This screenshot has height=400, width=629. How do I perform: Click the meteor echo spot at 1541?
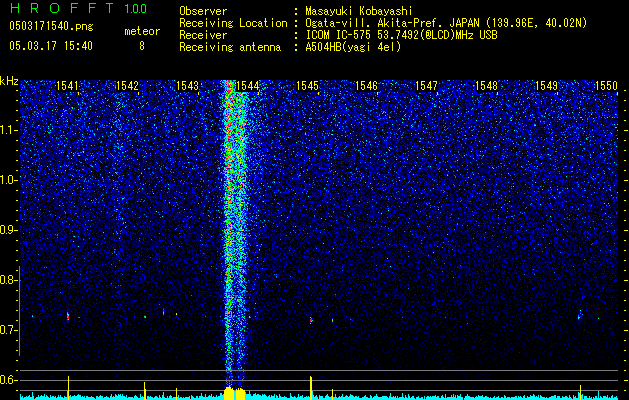68,317
